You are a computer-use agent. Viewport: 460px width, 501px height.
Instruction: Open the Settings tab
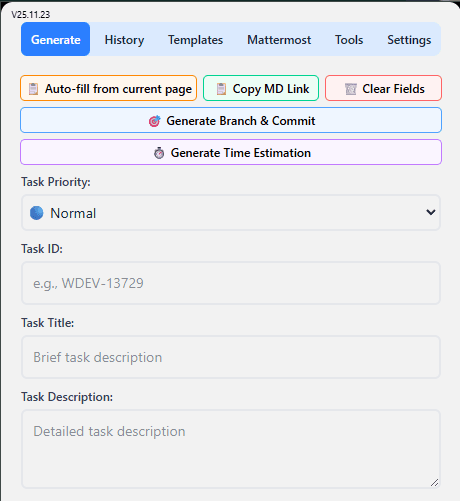tap(409, 40)
